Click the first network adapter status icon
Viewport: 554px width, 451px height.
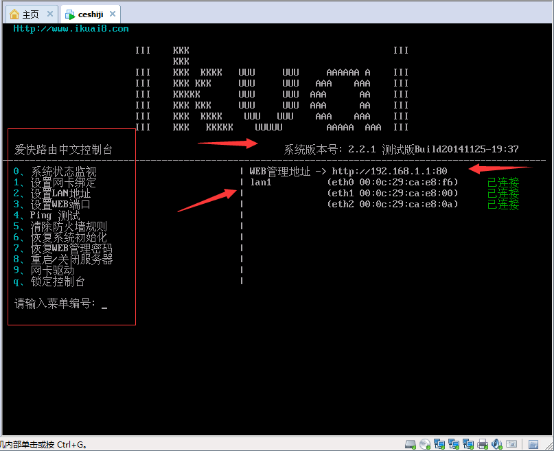439,444
